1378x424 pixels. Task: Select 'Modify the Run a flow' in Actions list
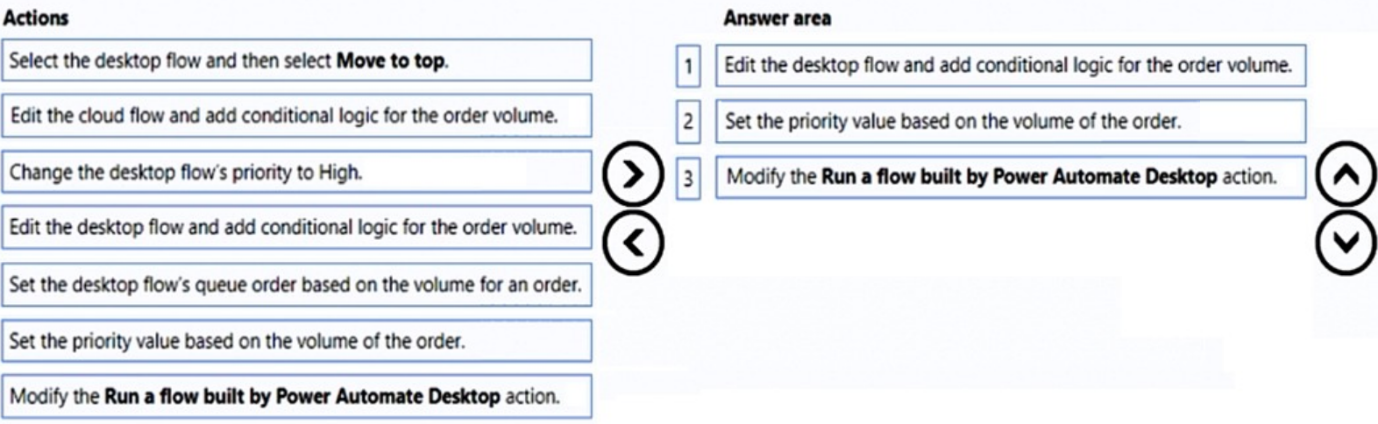point(297,396)
